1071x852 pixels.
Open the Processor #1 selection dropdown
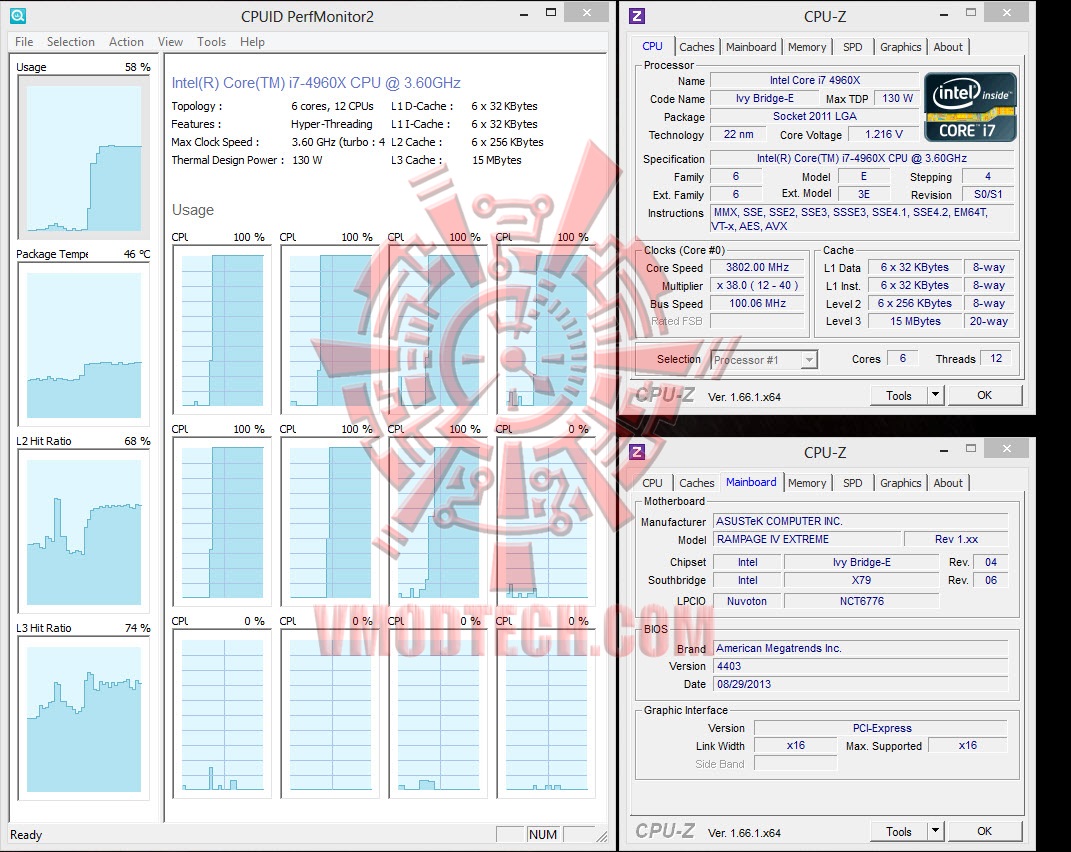[x=764, y=359]
